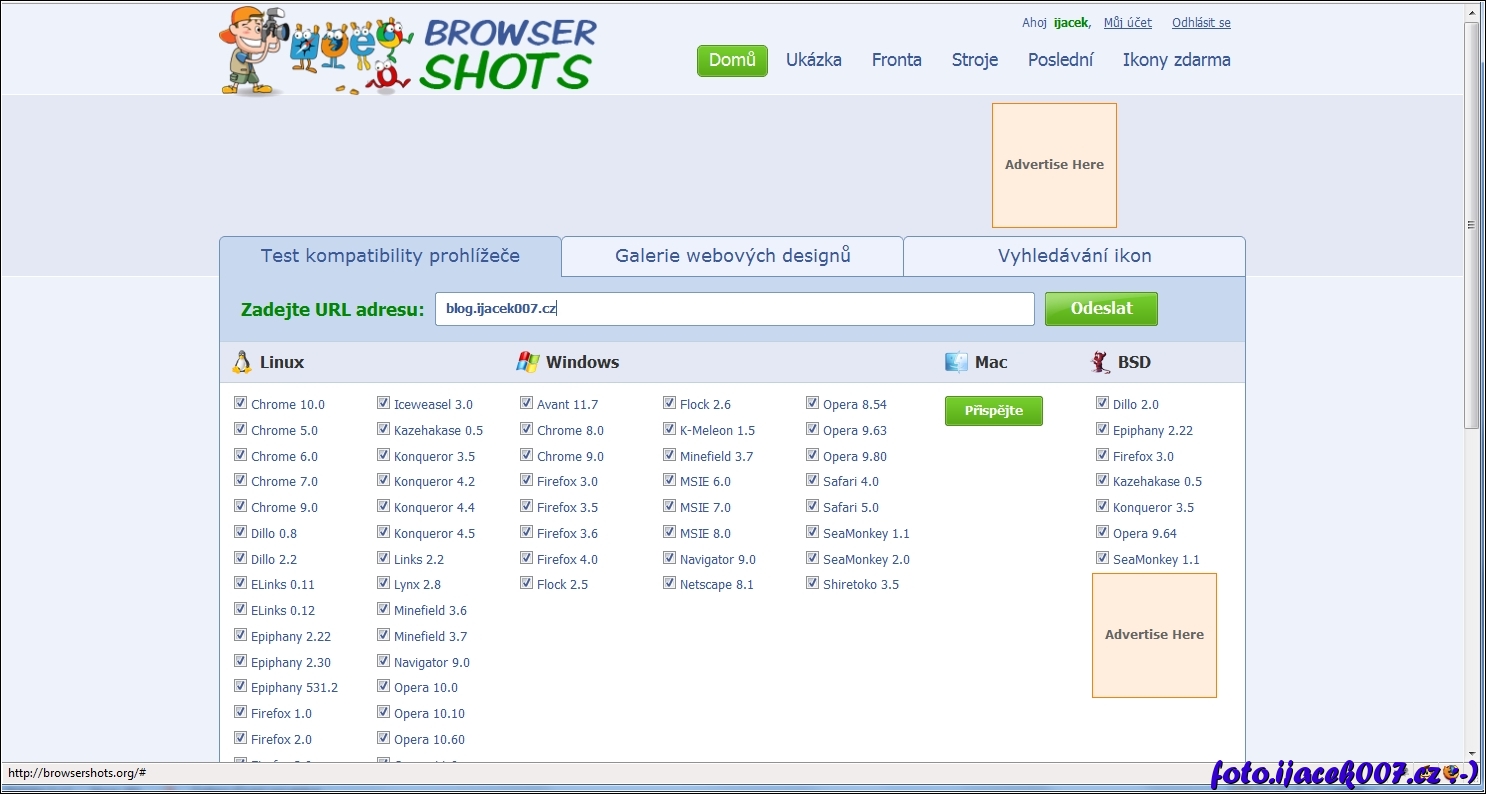Toggle Dillo 2.0 under BSD
This screenshot has height=794, width=1486.
point(1102,403)
